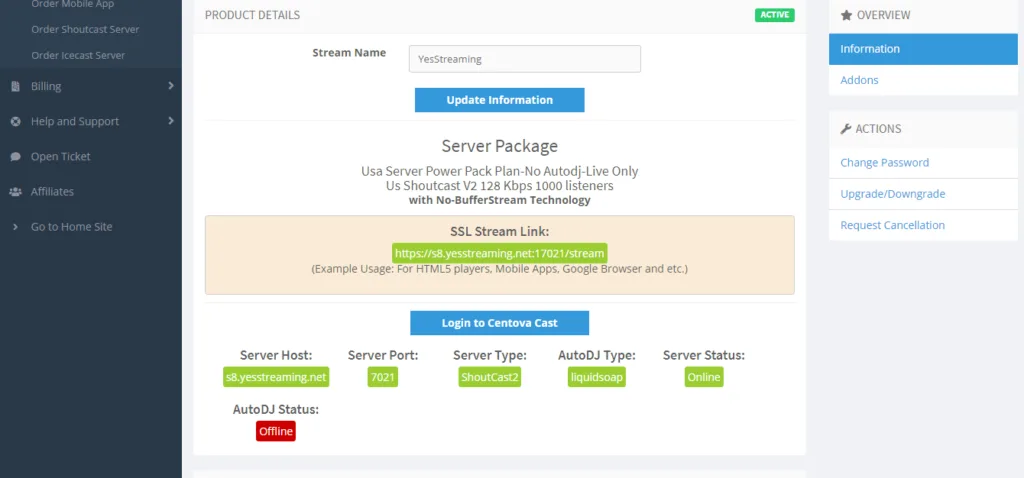
Task: Open the Change Password link
Action: (x=884, y=163)
